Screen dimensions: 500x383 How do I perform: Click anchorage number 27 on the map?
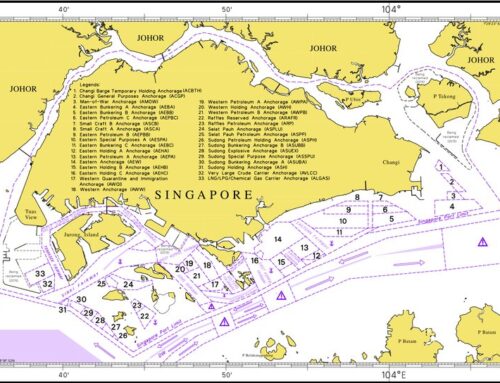click(115, 327)
